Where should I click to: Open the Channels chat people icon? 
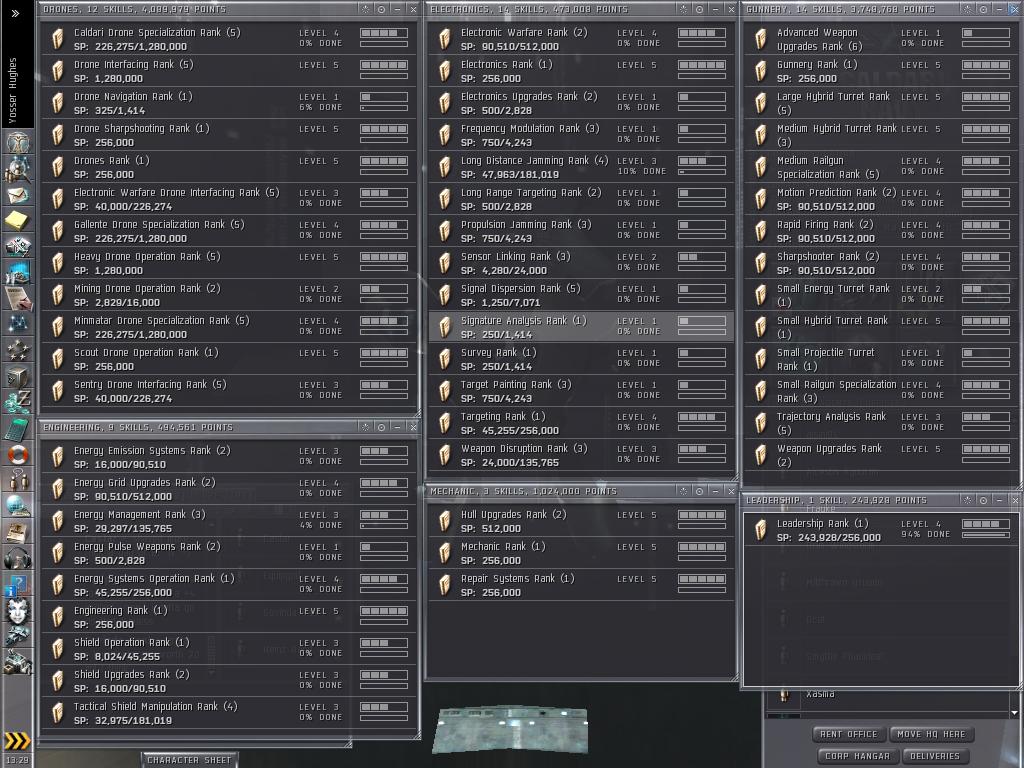tap(18, 480)
